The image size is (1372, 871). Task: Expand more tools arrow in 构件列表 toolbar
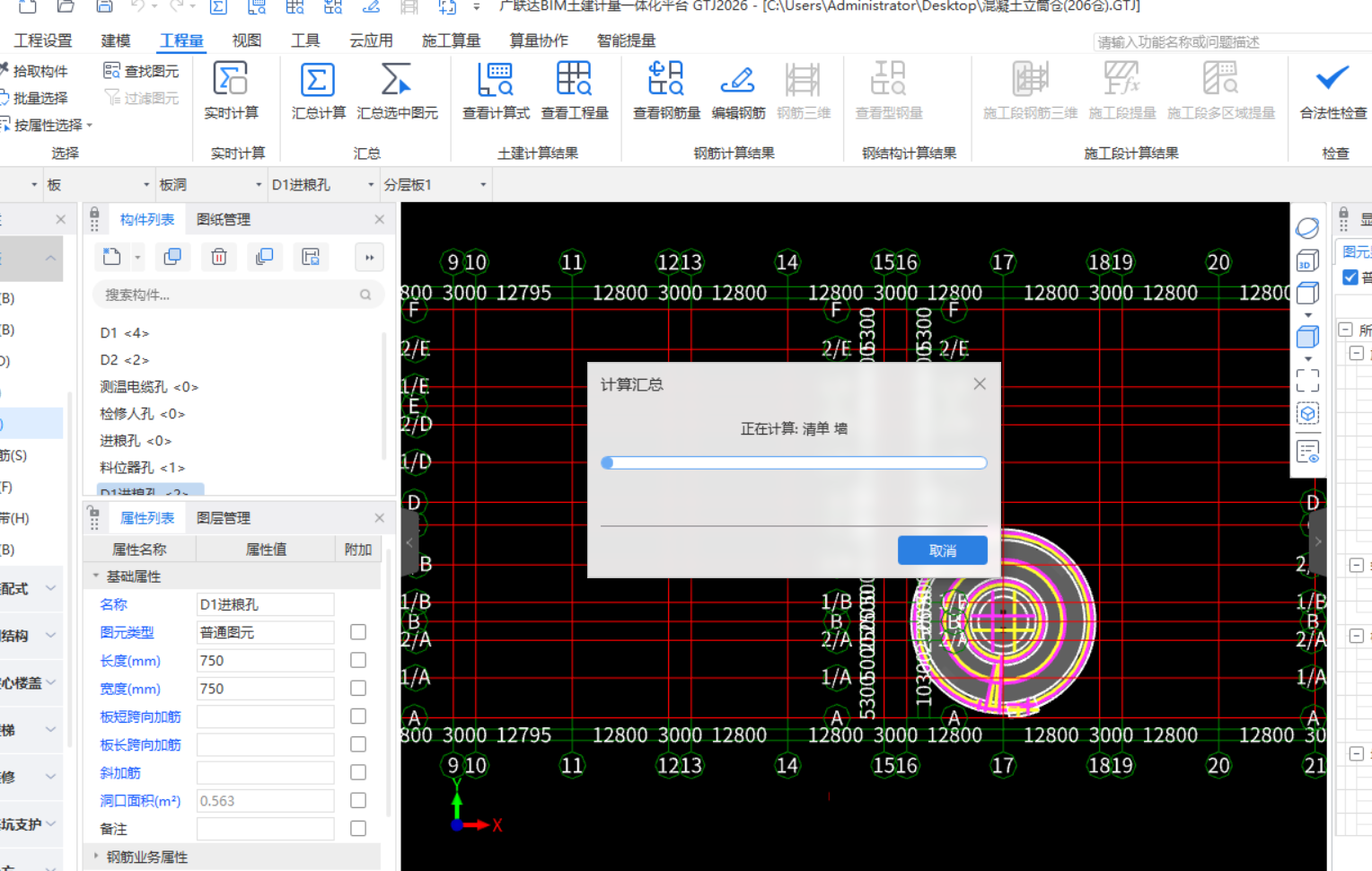(x=369, y=257)
